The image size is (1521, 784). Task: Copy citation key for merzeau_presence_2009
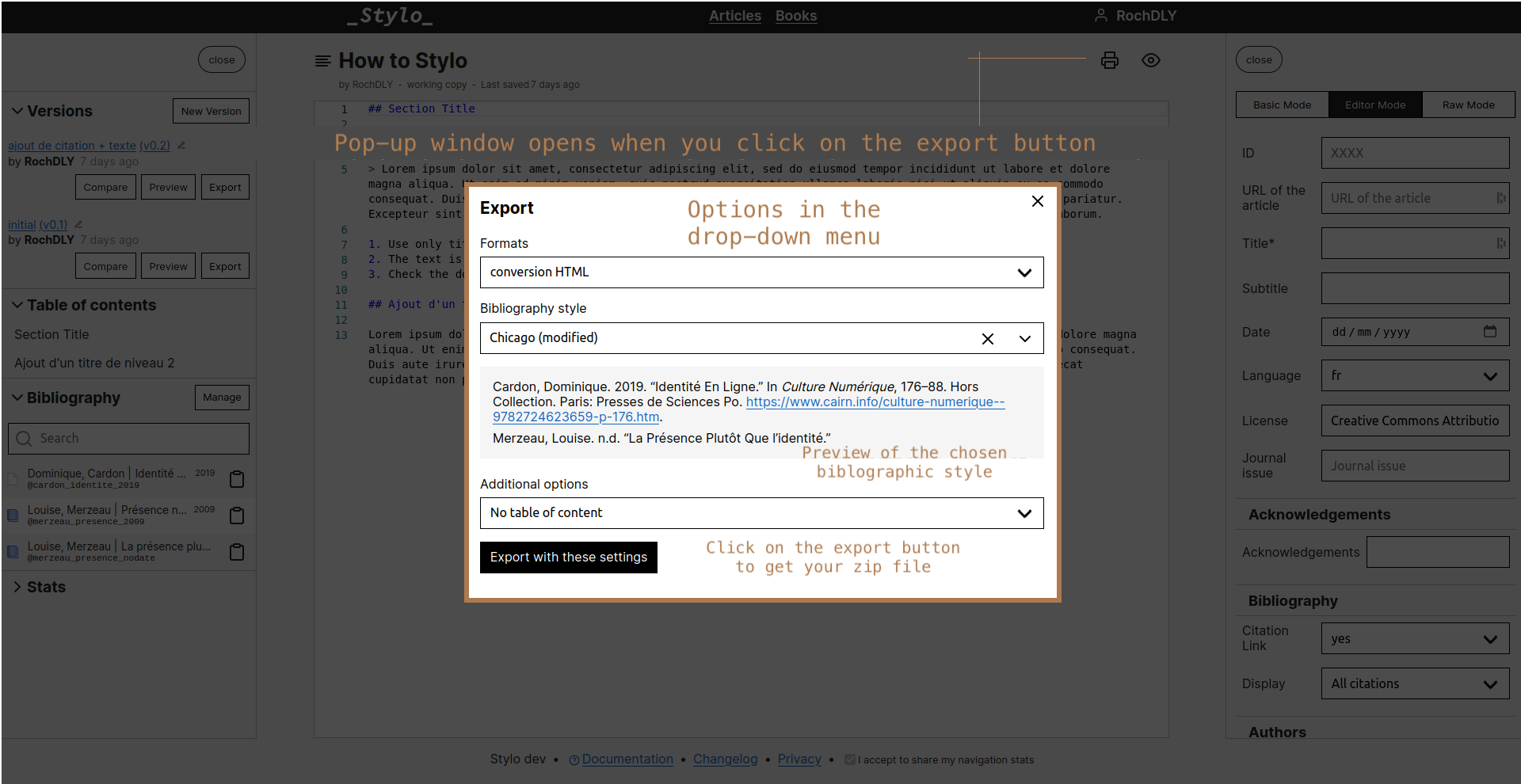pyautogui.click(x=236, y=516)
